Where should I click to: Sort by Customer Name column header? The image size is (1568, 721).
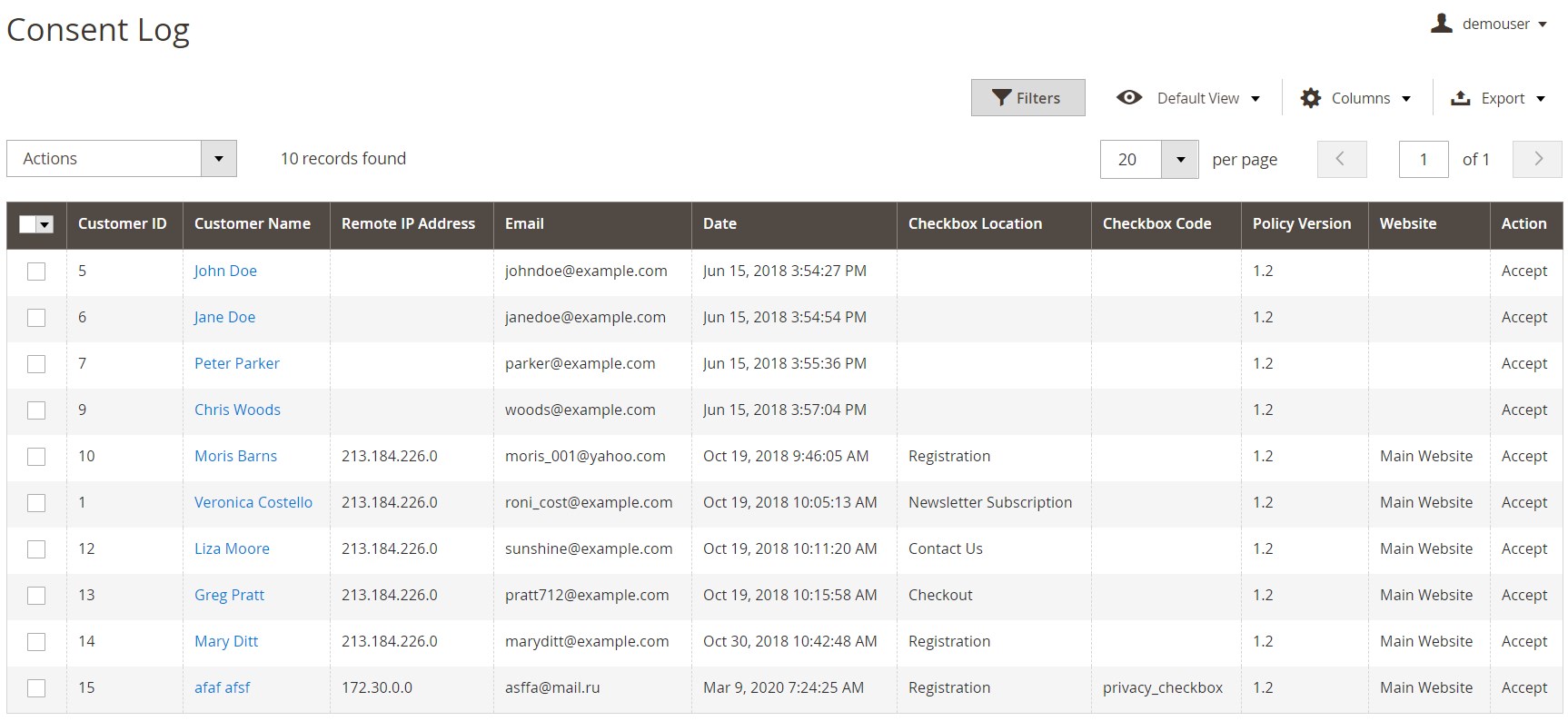pos(256,224)
